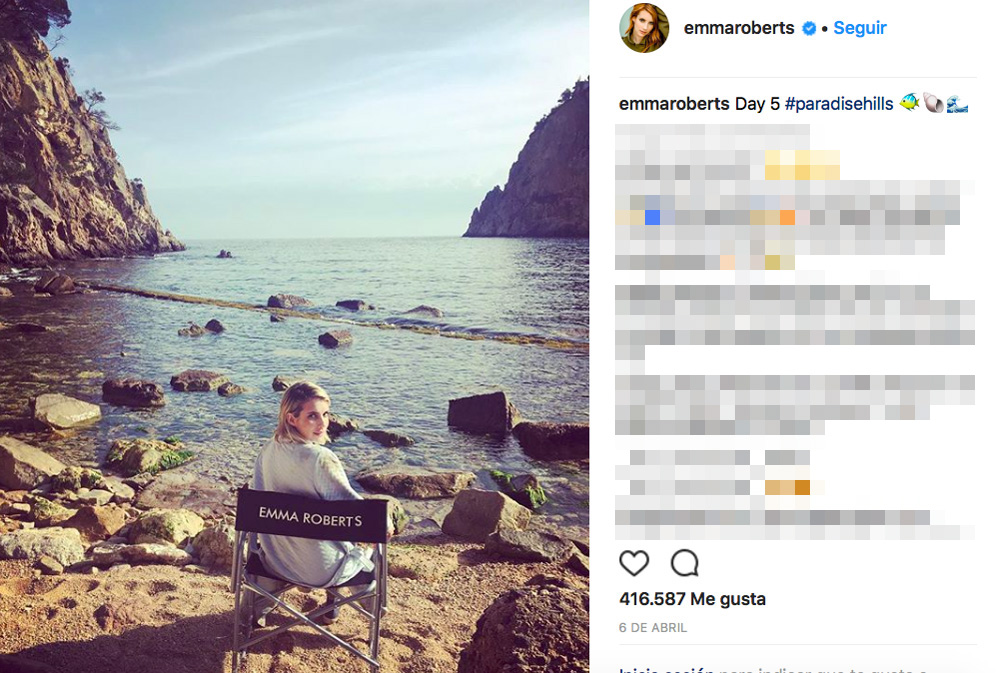1000x673 pixels.
Task: Open comments using the speech bubble icon
Action: coord(684,563)
